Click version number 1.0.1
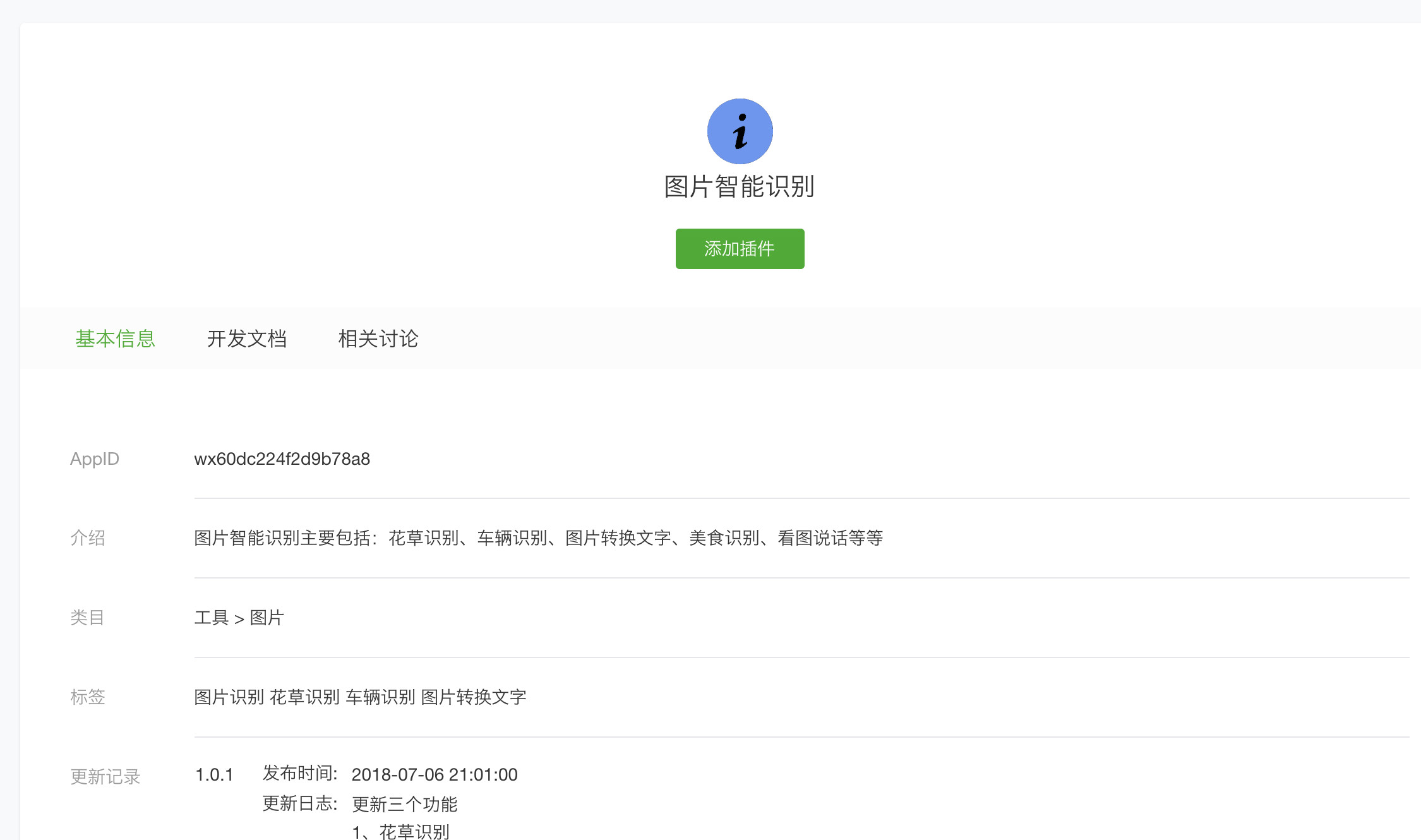This screenshot has width=1421, height=840. (214, 775)
